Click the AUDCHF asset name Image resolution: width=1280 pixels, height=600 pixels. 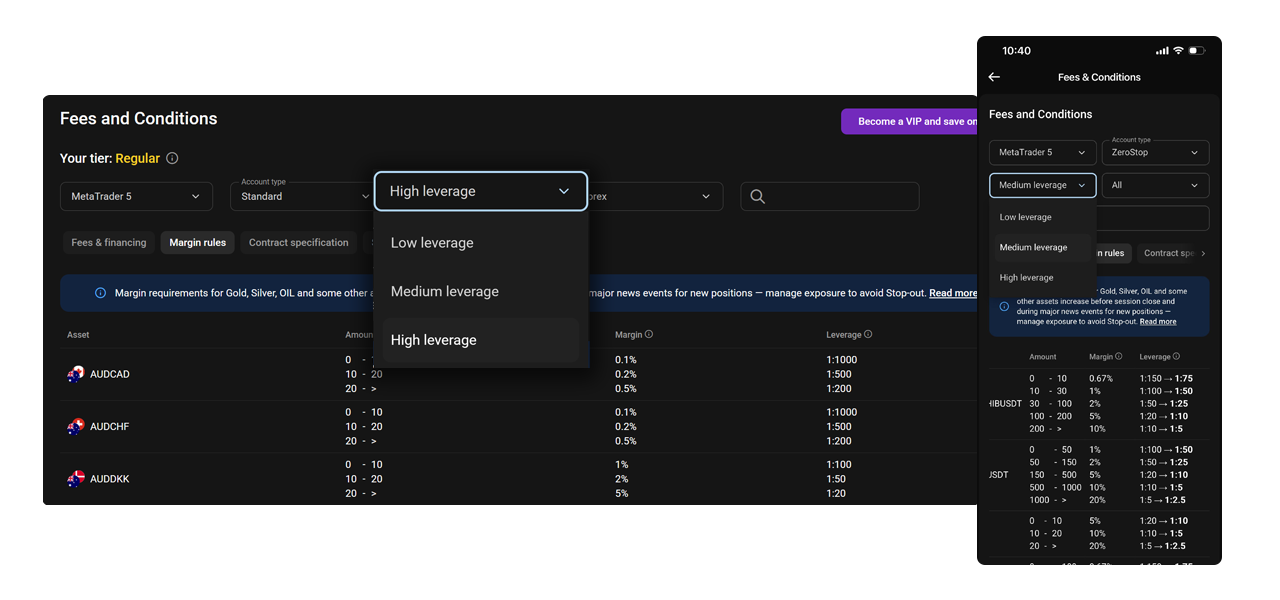pyautogui.click(x=110, y=427)
